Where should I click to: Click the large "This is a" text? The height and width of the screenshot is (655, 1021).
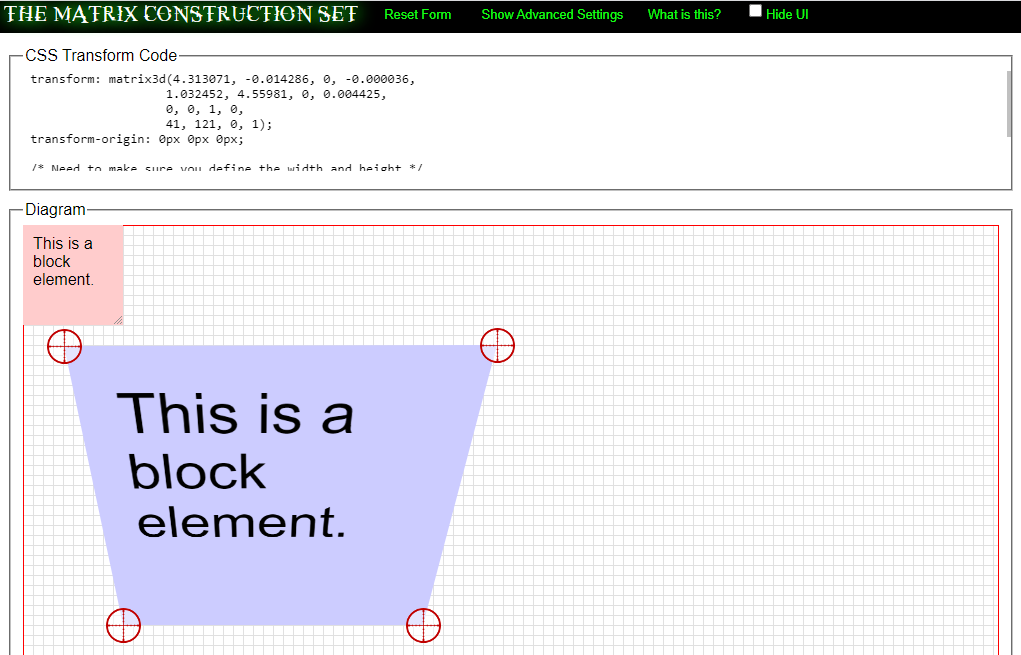coord(235,414)
